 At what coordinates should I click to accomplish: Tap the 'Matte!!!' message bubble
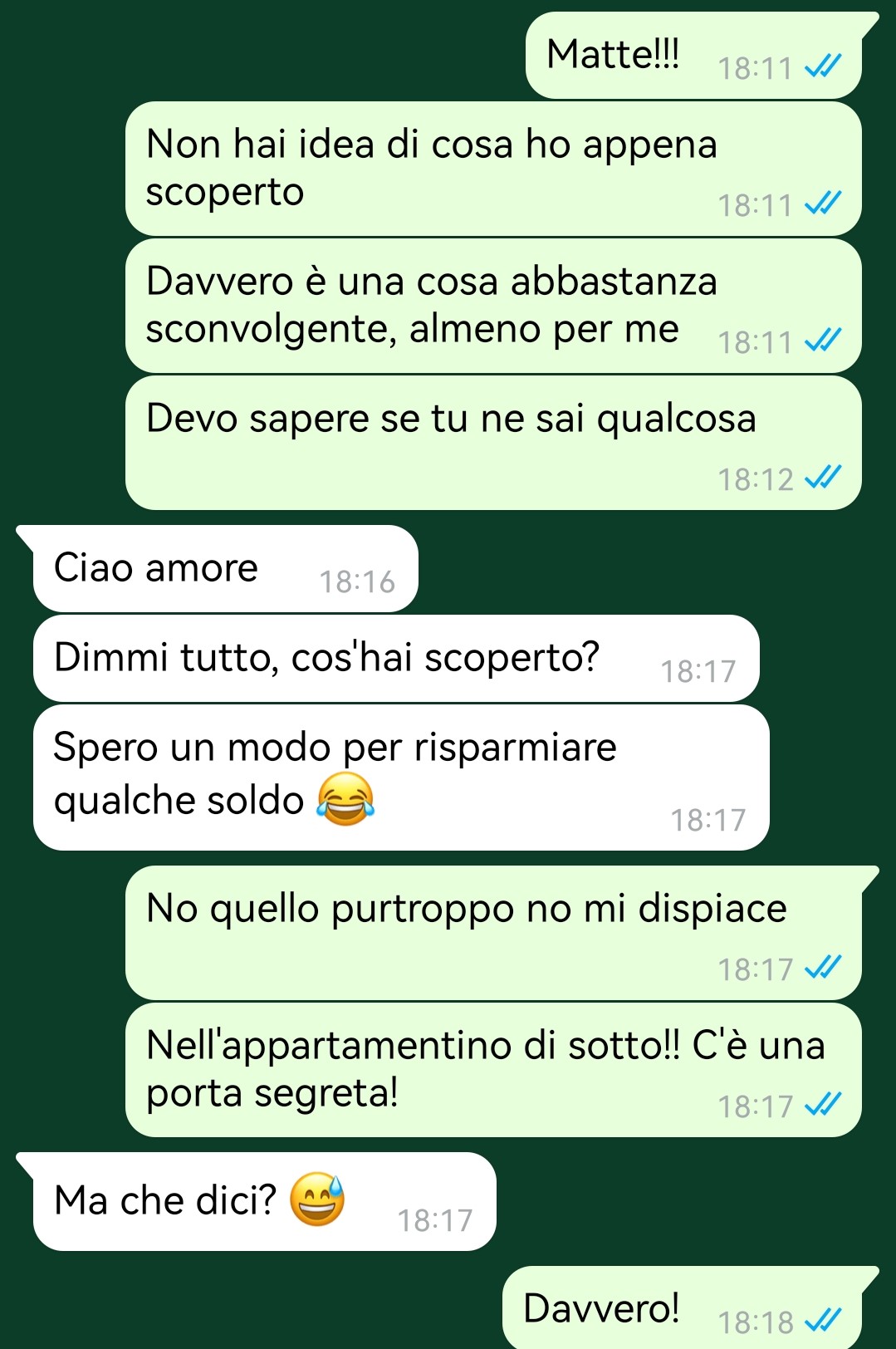click(x=693, y=55)
